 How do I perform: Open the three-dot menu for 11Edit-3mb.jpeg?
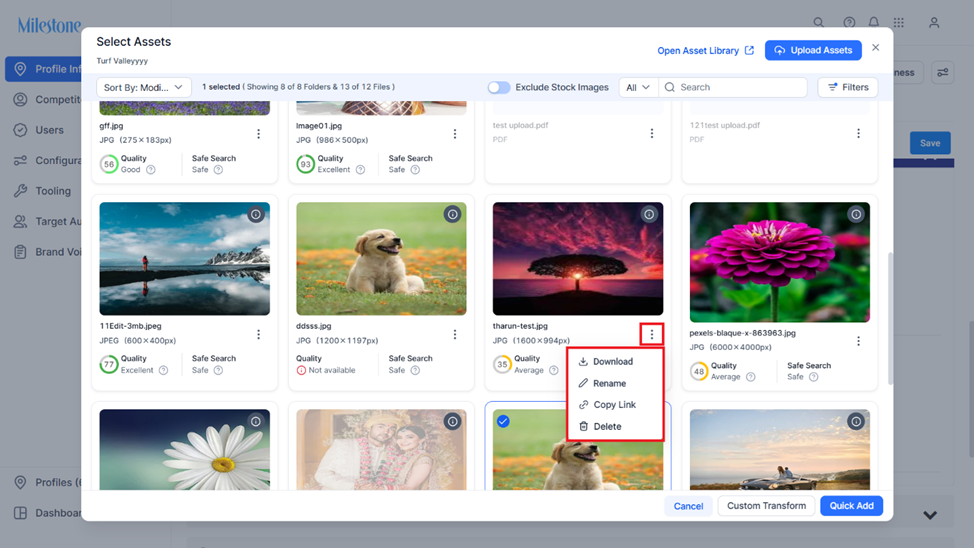pyautogui.click(x=258, y=334)
